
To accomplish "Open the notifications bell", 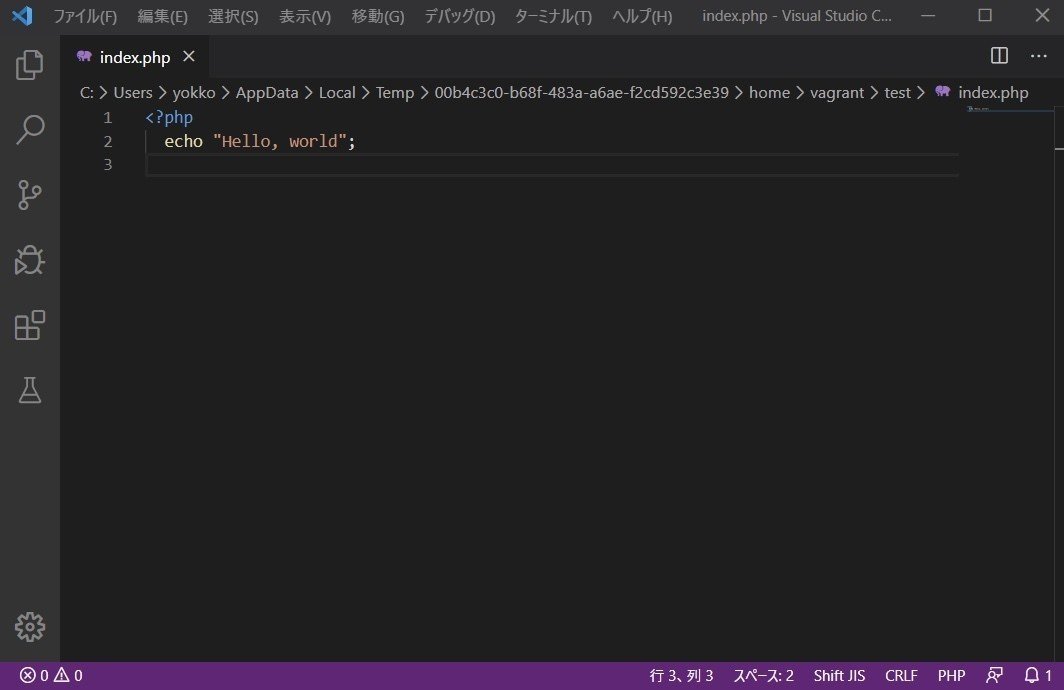I will coord(1038,675).
